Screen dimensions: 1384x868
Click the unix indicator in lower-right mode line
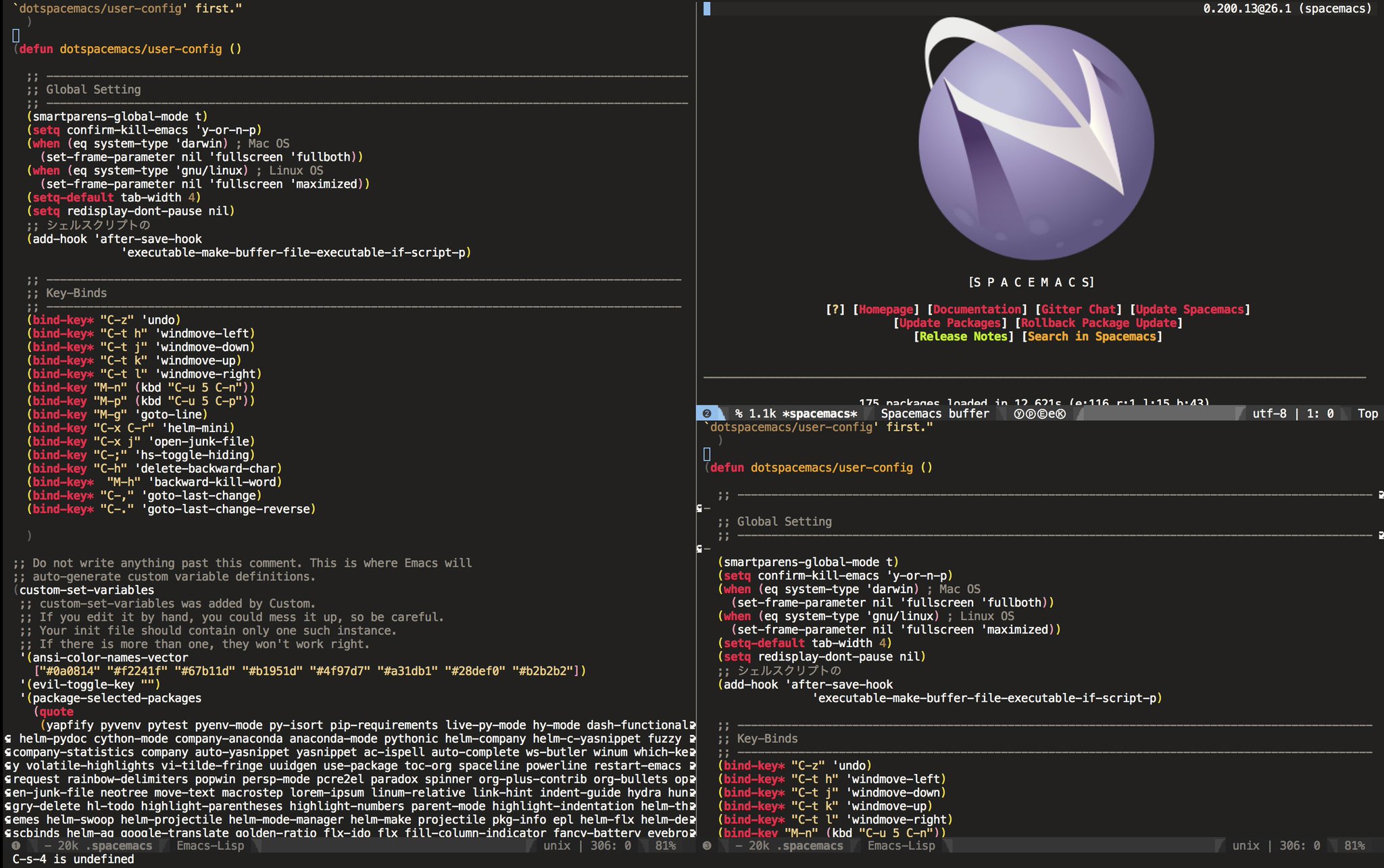click(x=1245, y=846)
